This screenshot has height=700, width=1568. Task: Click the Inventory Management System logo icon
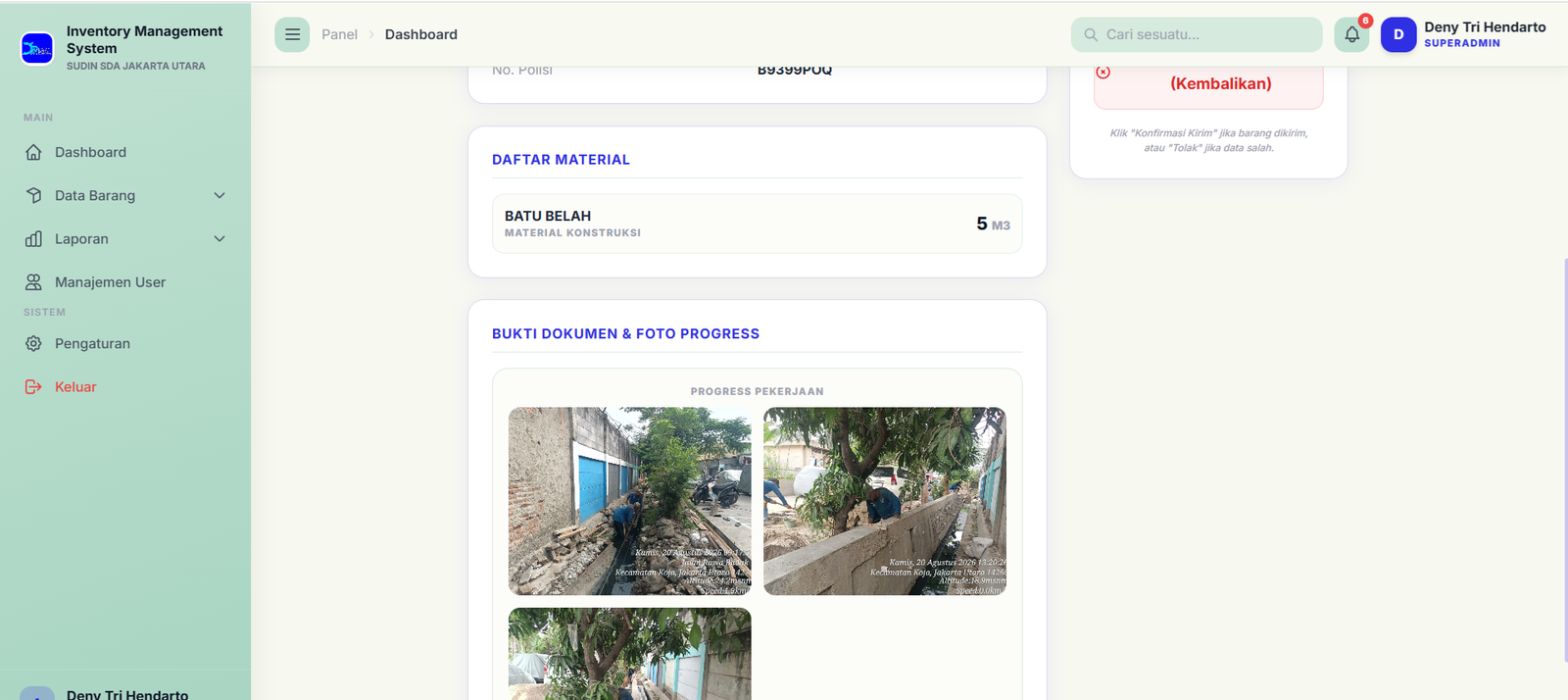click(37, 48)
